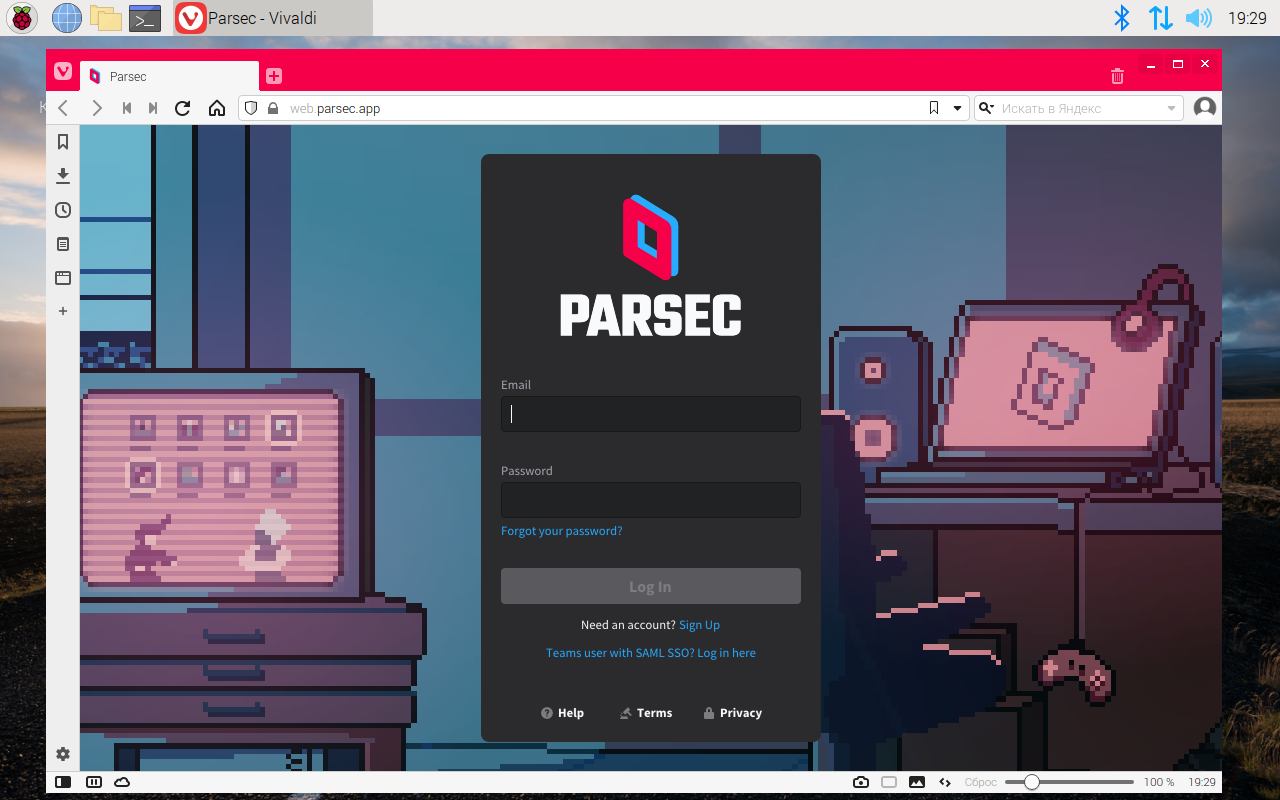Open the Notes panel in sidebar
The image size is (1280, 800).
[63, 244]
